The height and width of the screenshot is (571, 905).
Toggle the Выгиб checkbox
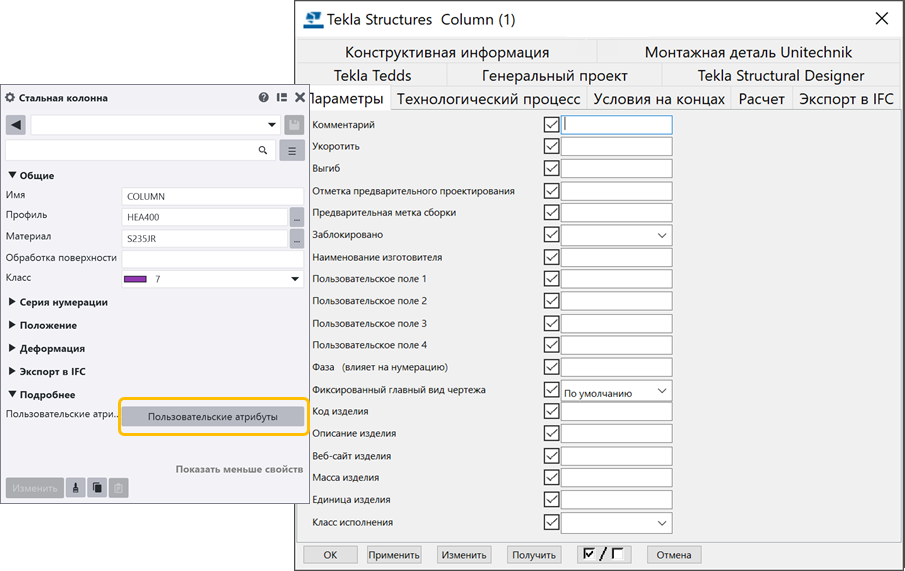pyautogui.click(x=551, y=168)
